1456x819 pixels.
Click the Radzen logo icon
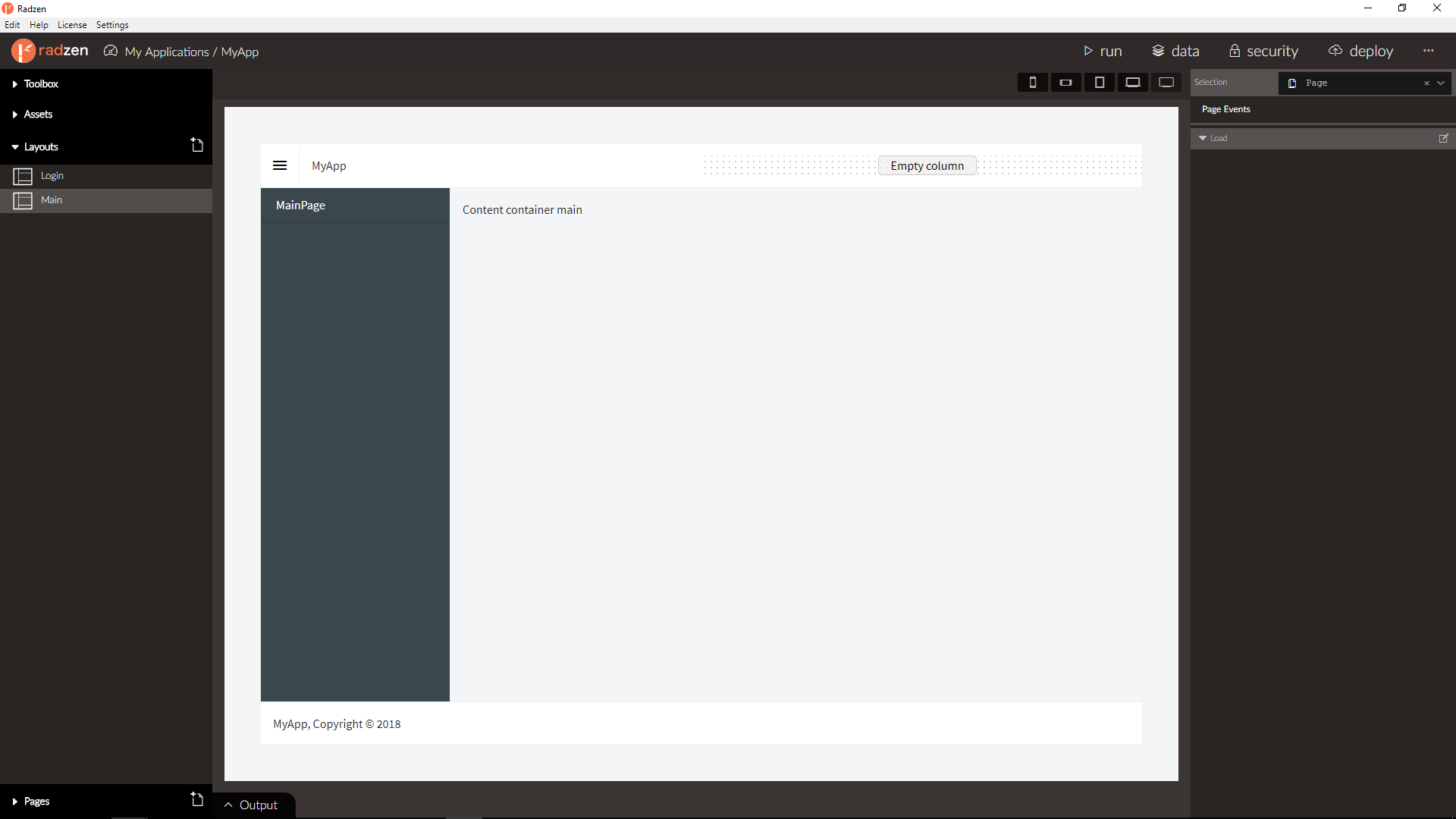point(23,51)
